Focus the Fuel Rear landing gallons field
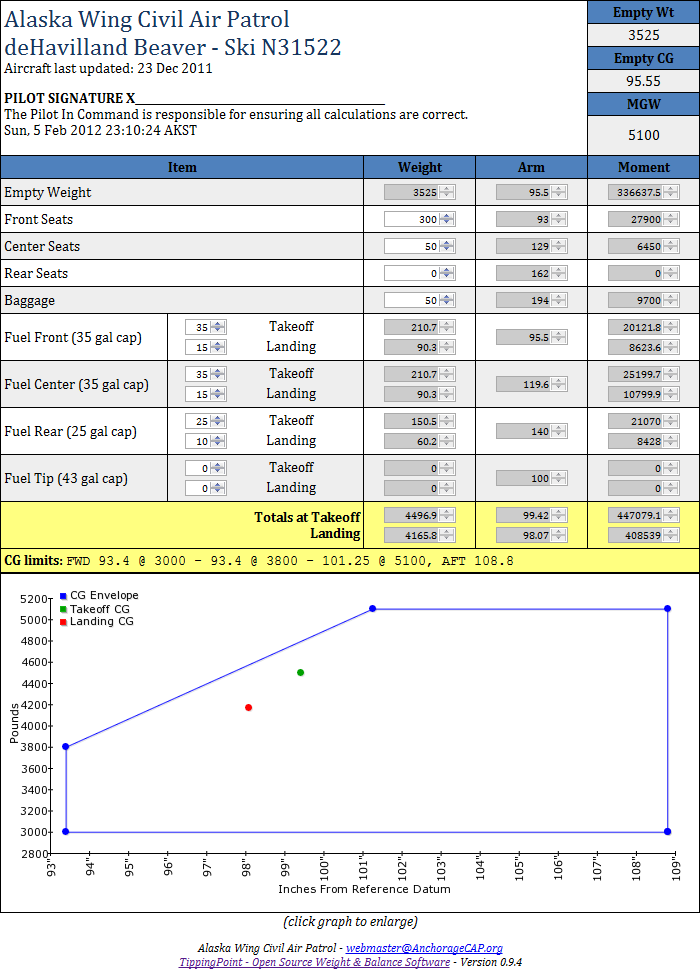 click(x=198, y=441)
